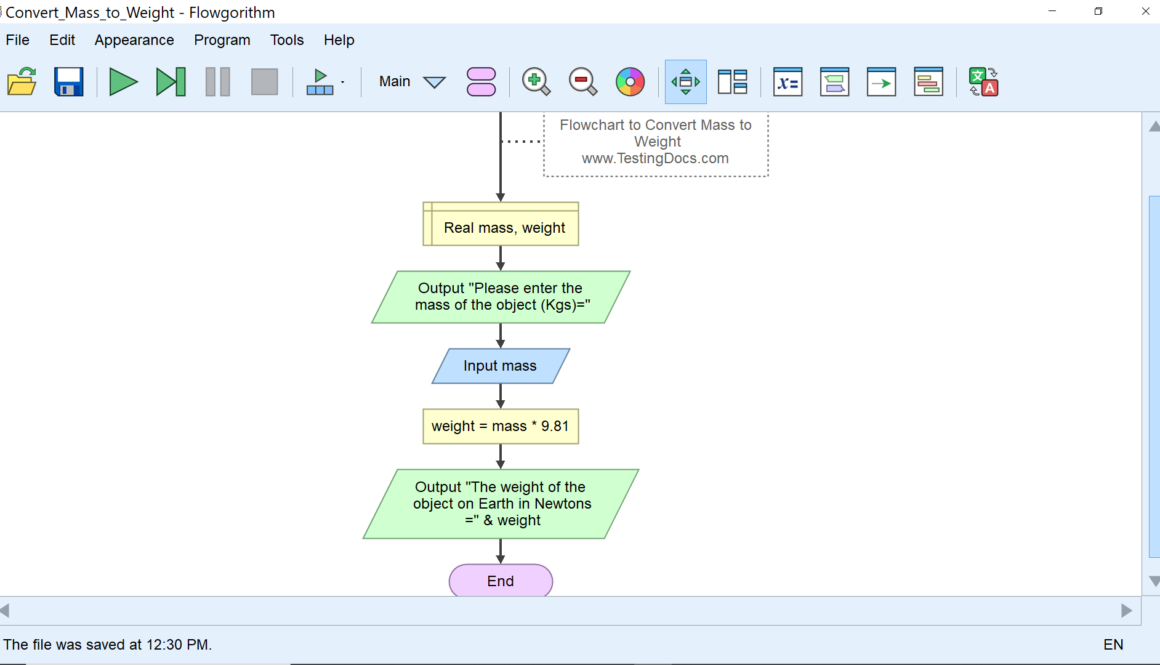Save the flowchart with the floppy disk icon
This screenshot has width=1160, height=665.
pos(69,82)
